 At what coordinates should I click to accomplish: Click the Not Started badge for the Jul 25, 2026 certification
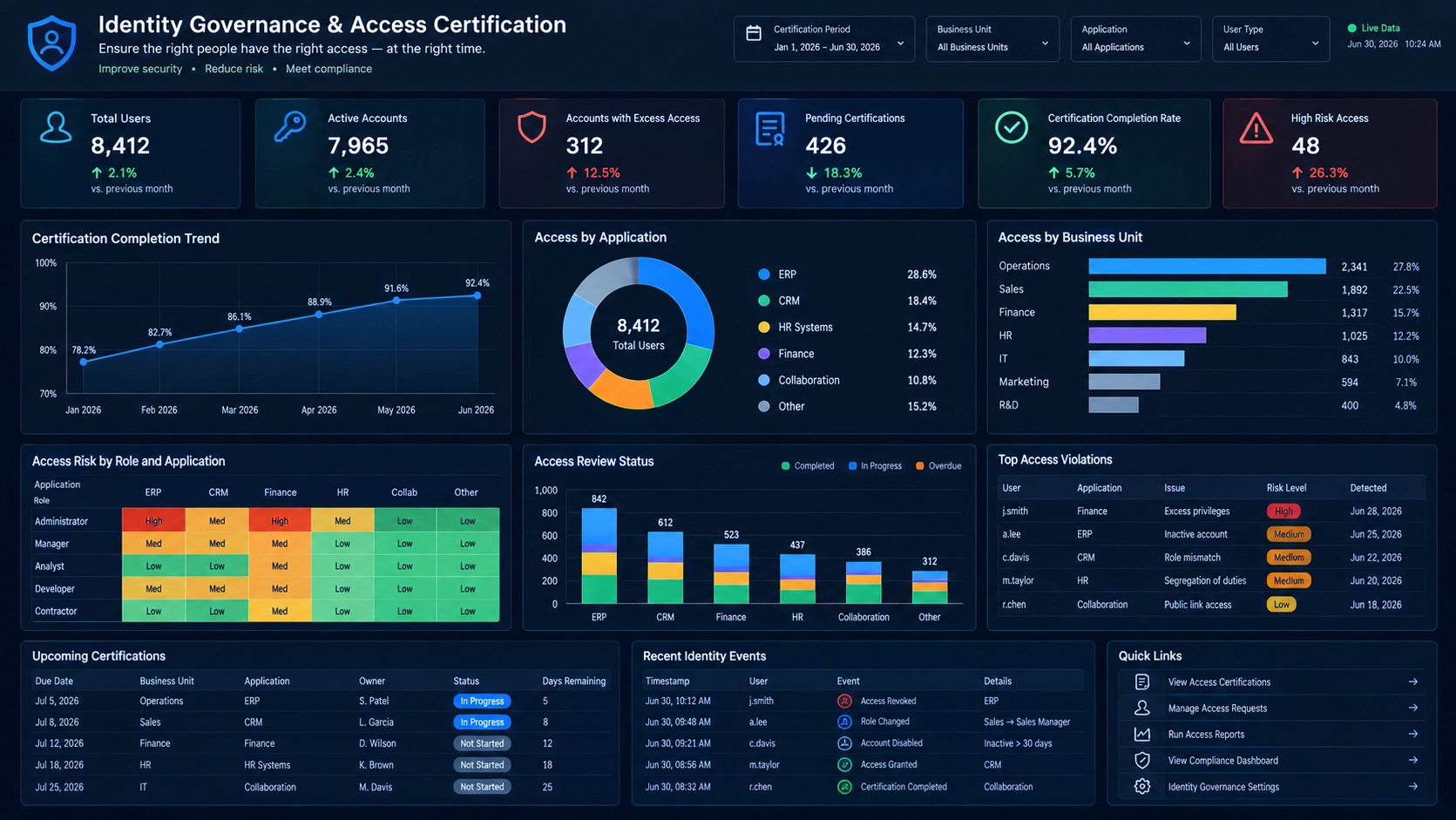[x=482, y=786]
